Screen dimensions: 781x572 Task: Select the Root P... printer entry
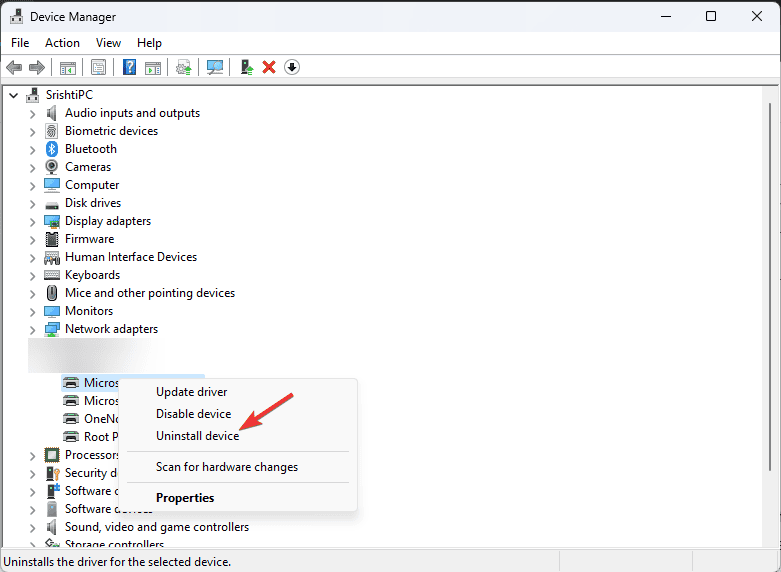(101, 437)
